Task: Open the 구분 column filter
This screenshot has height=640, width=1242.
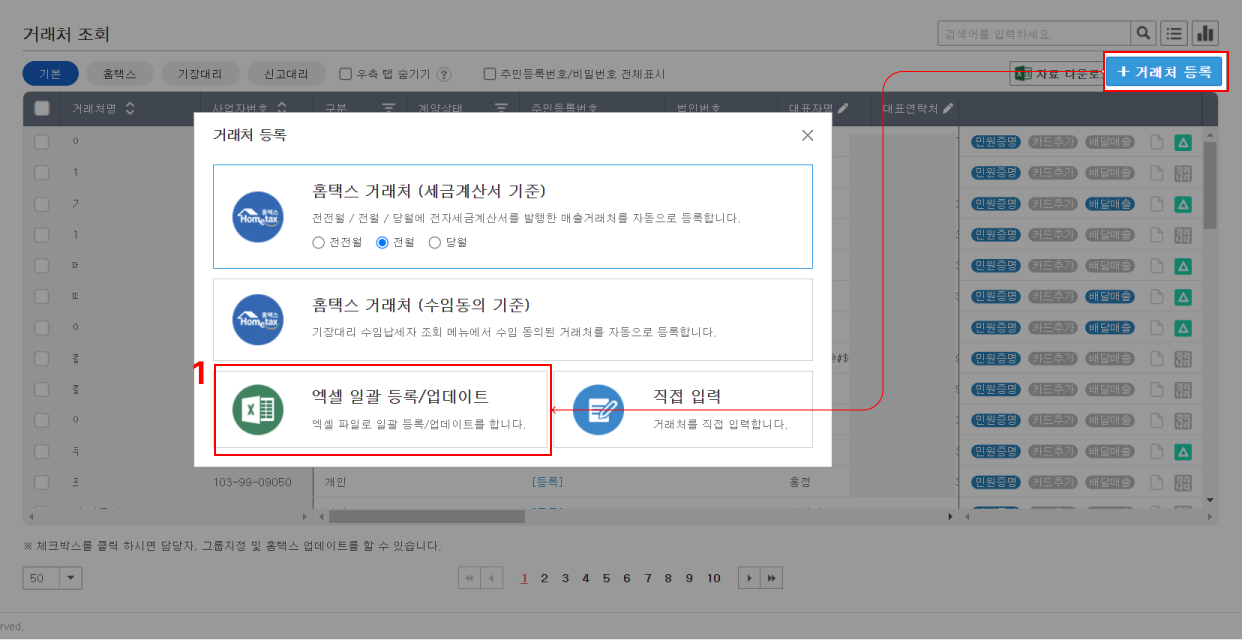Action: point(387,108)
